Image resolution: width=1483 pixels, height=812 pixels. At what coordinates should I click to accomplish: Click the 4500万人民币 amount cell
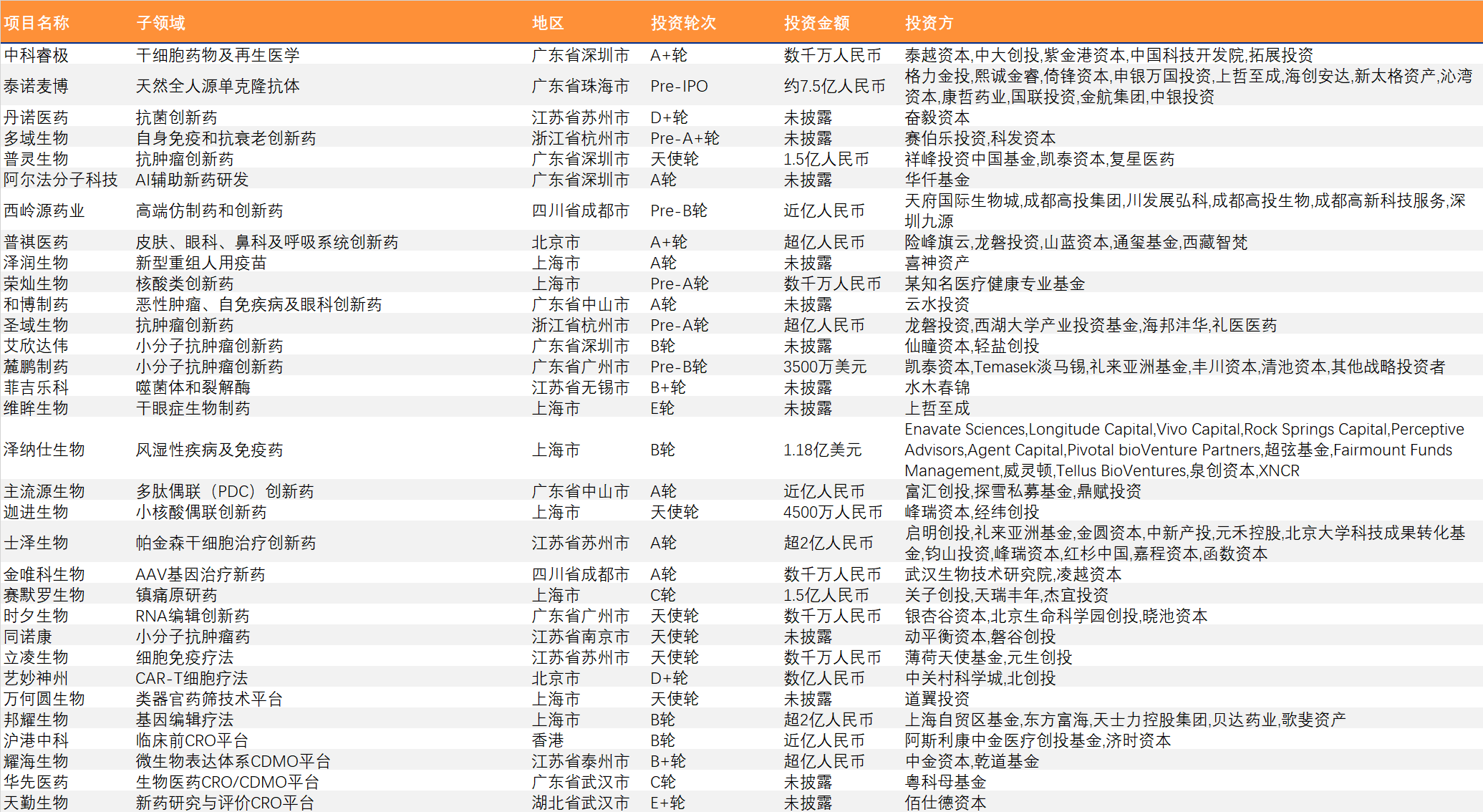click(833, 512)
